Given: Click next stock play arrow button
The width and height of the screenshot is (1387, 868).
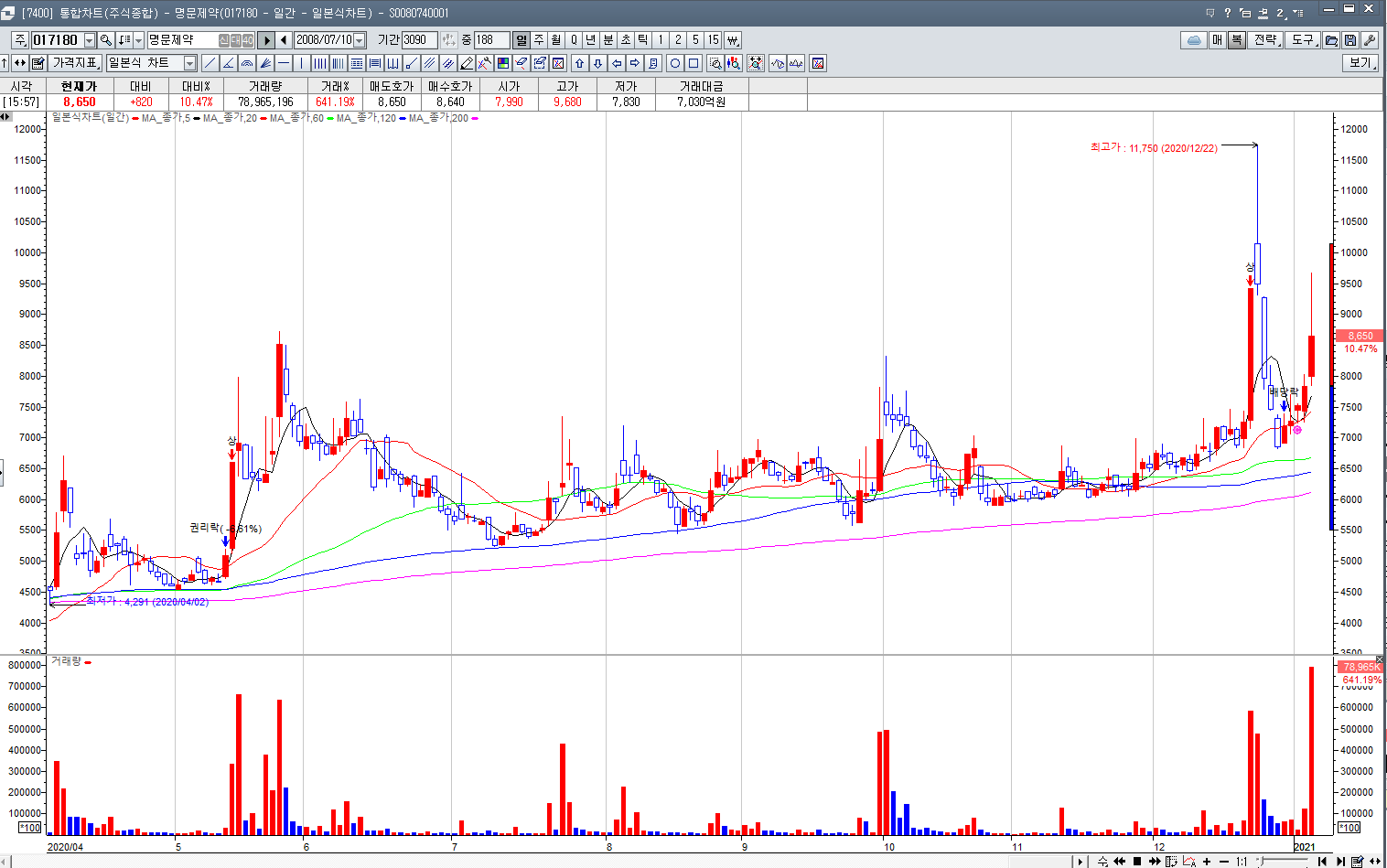Looking at the screenshot, I should click(265, 40).
